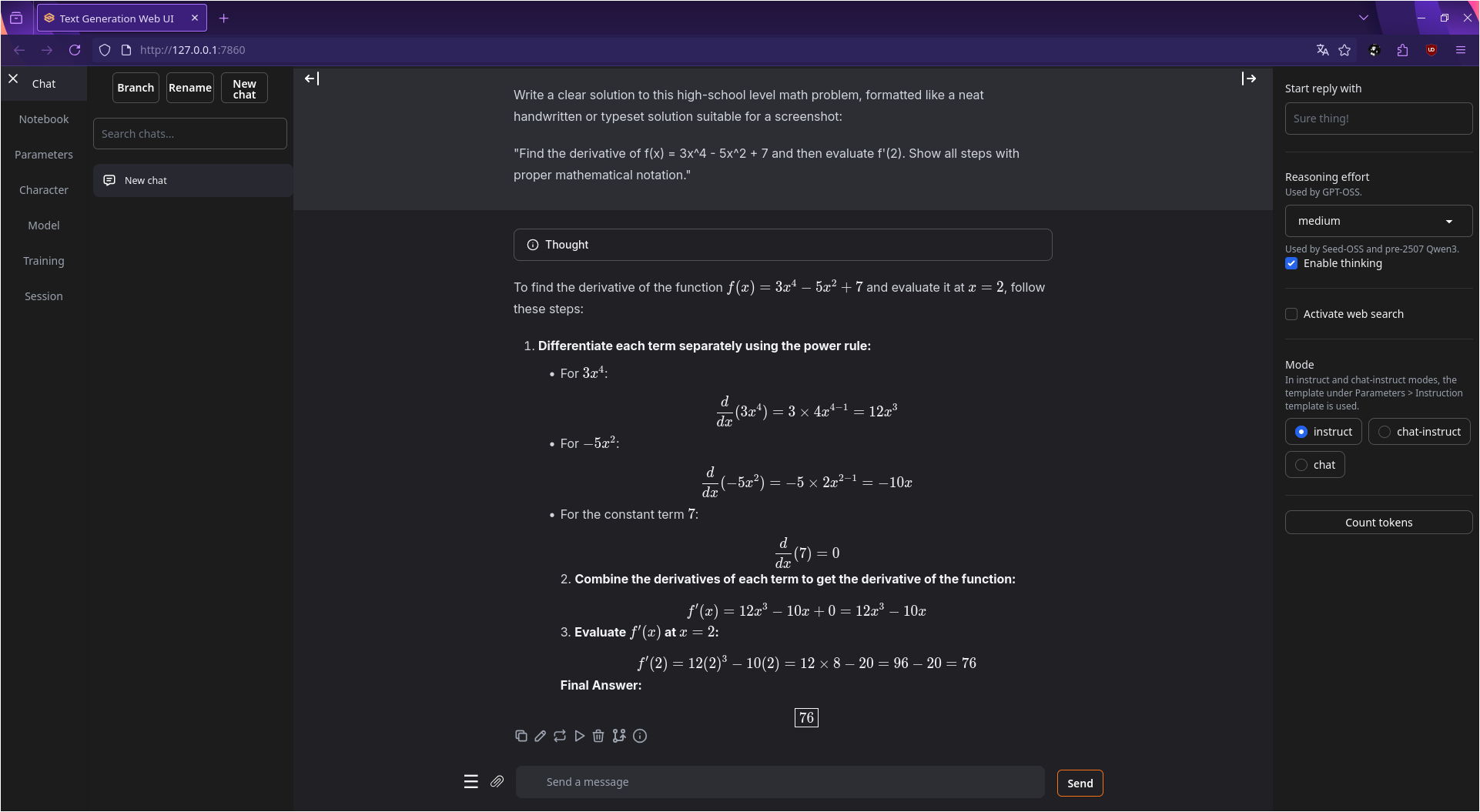Viewport: 1480px width, 812px height.
Task: Click the Search chats field
Action: point(189,133)
